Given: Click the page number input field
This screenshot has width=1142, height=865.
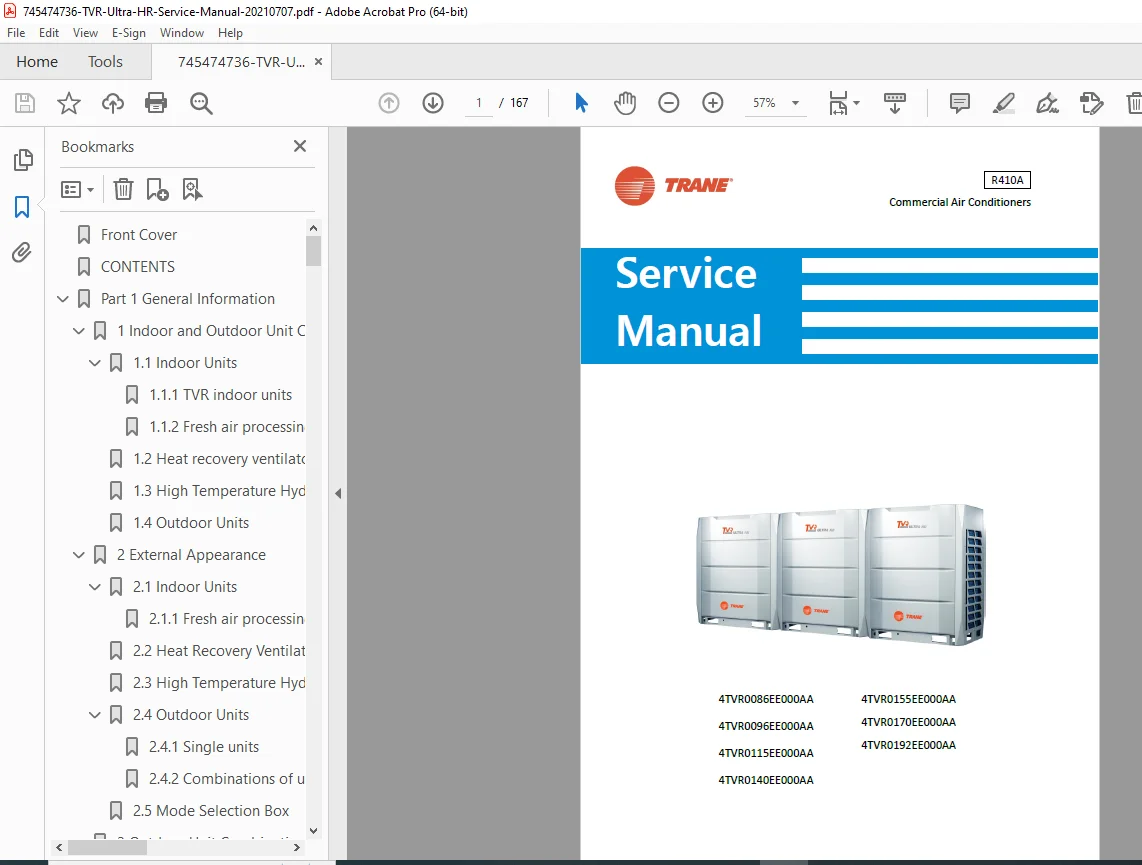Looking at the screenshot, I should 479,103.
